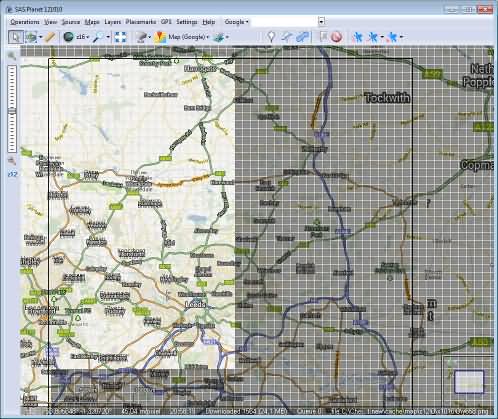The image size is (498, 419).
Task: Open the Placemarks menu
Action: 141,22
